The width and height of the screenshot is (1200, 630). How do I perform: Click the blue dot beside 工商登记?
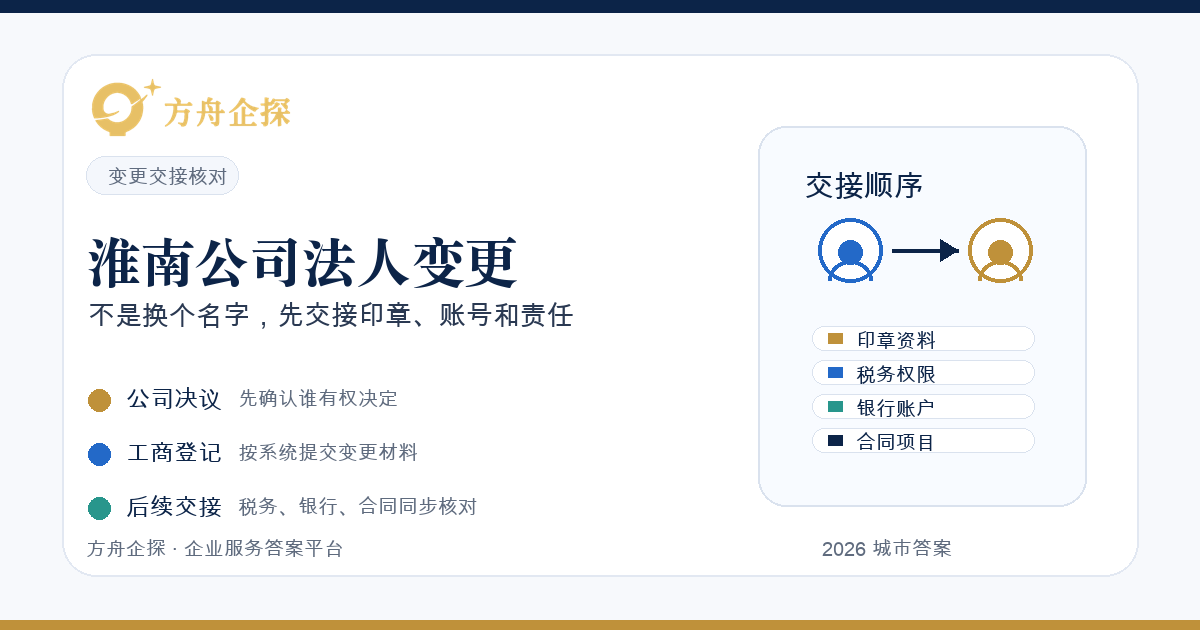99,454
